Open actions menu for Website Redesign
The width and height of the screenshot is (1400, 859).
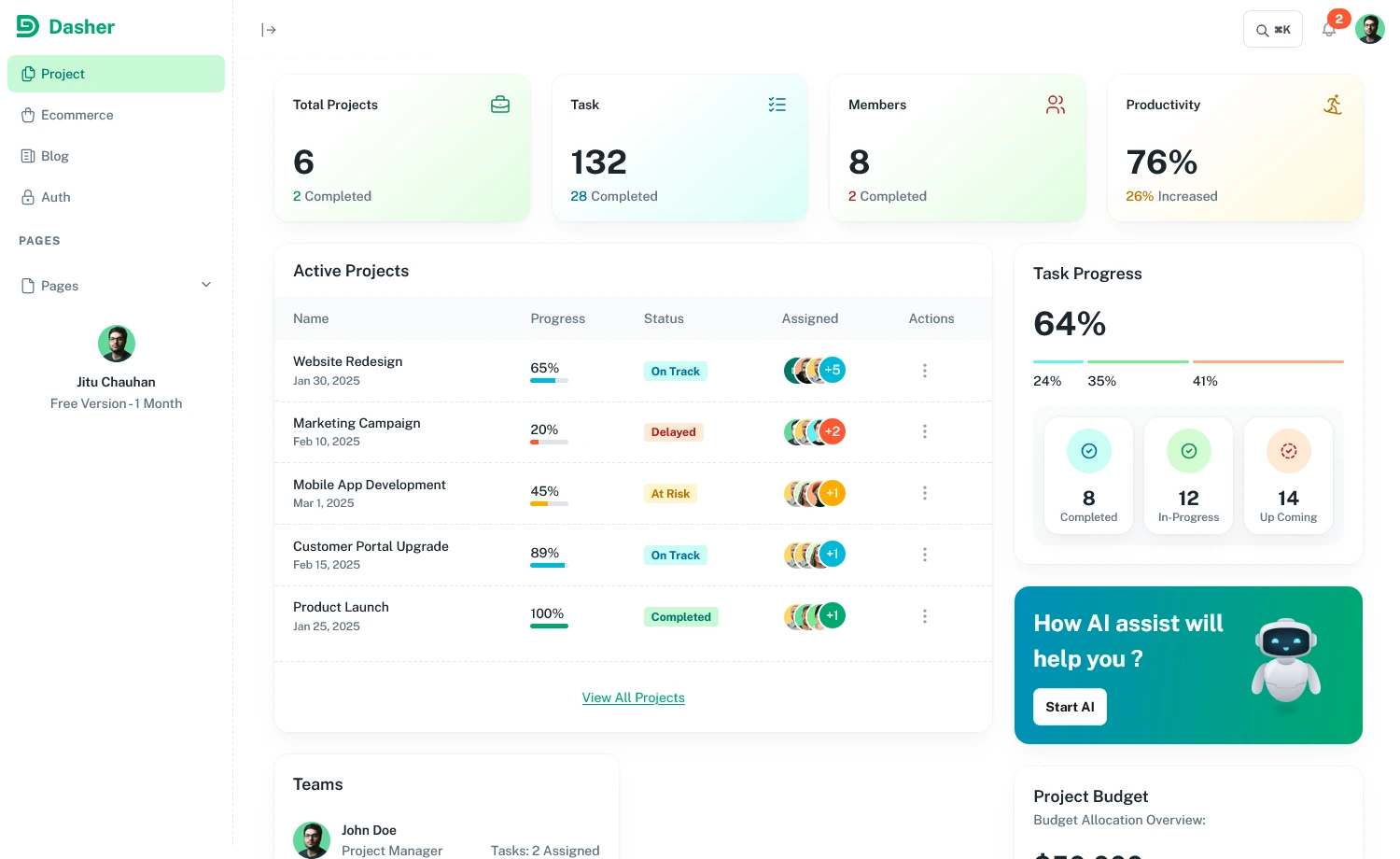coord(925,371)
